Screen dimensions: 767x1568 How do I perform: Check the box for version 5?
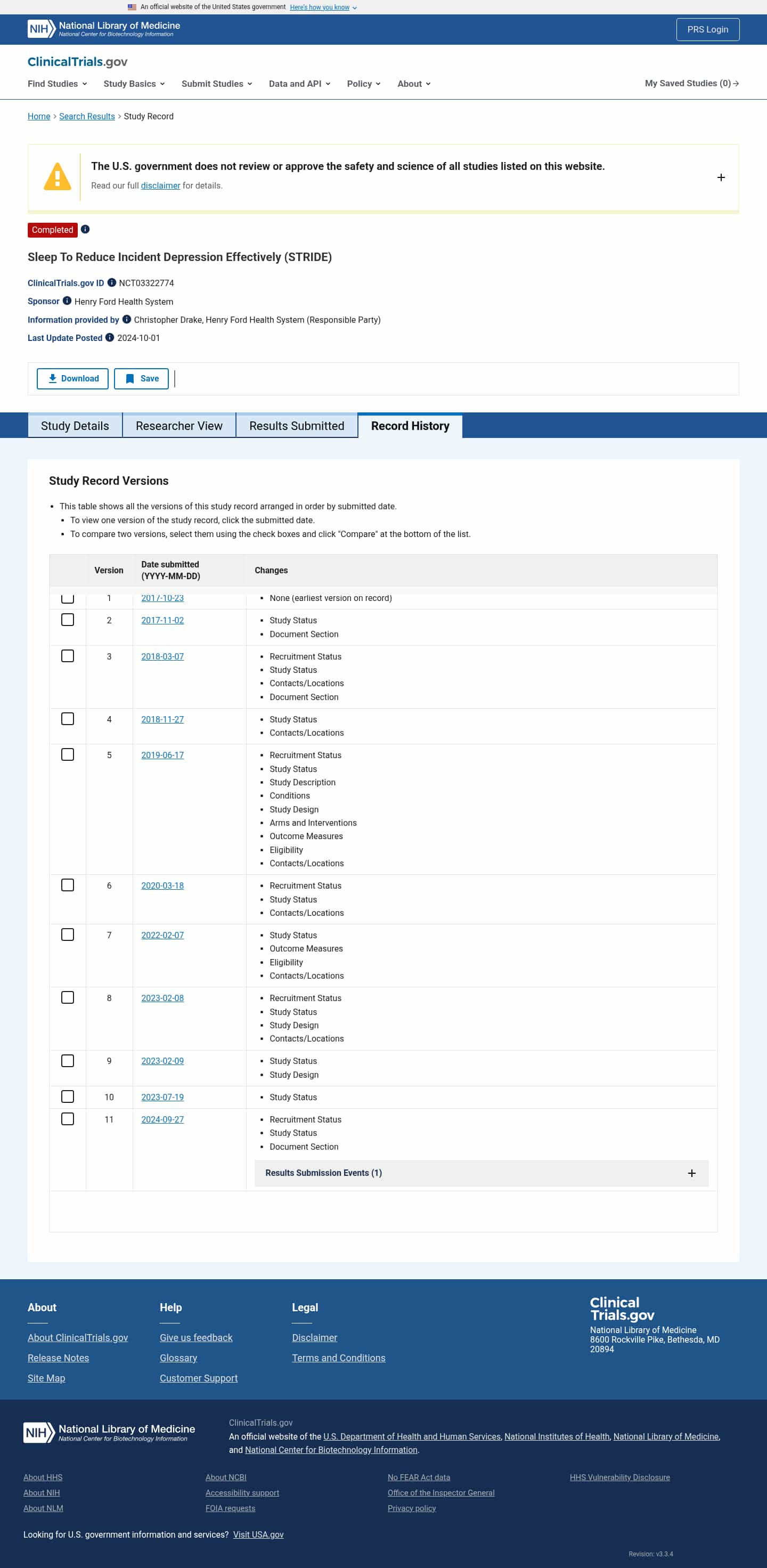[68, 754]
